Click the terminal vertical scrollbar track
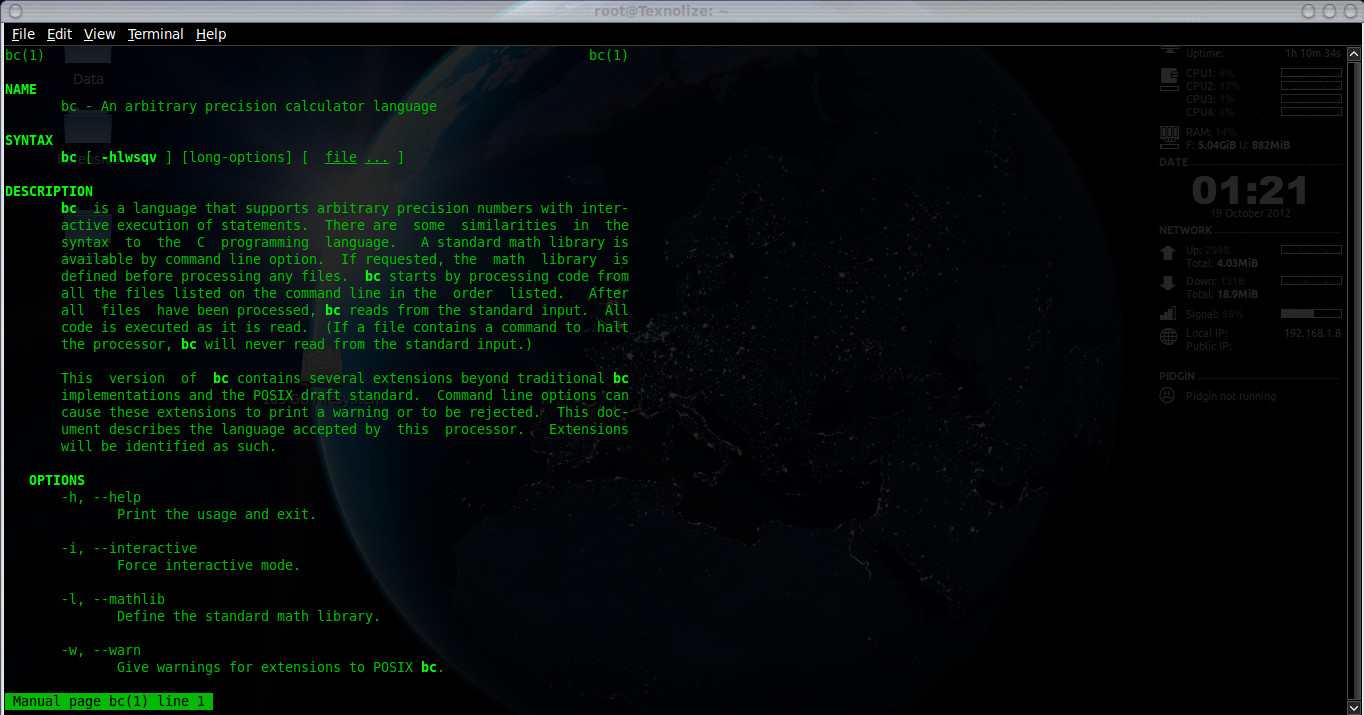The image size is (1364, 715). (x=1353, y=380)
